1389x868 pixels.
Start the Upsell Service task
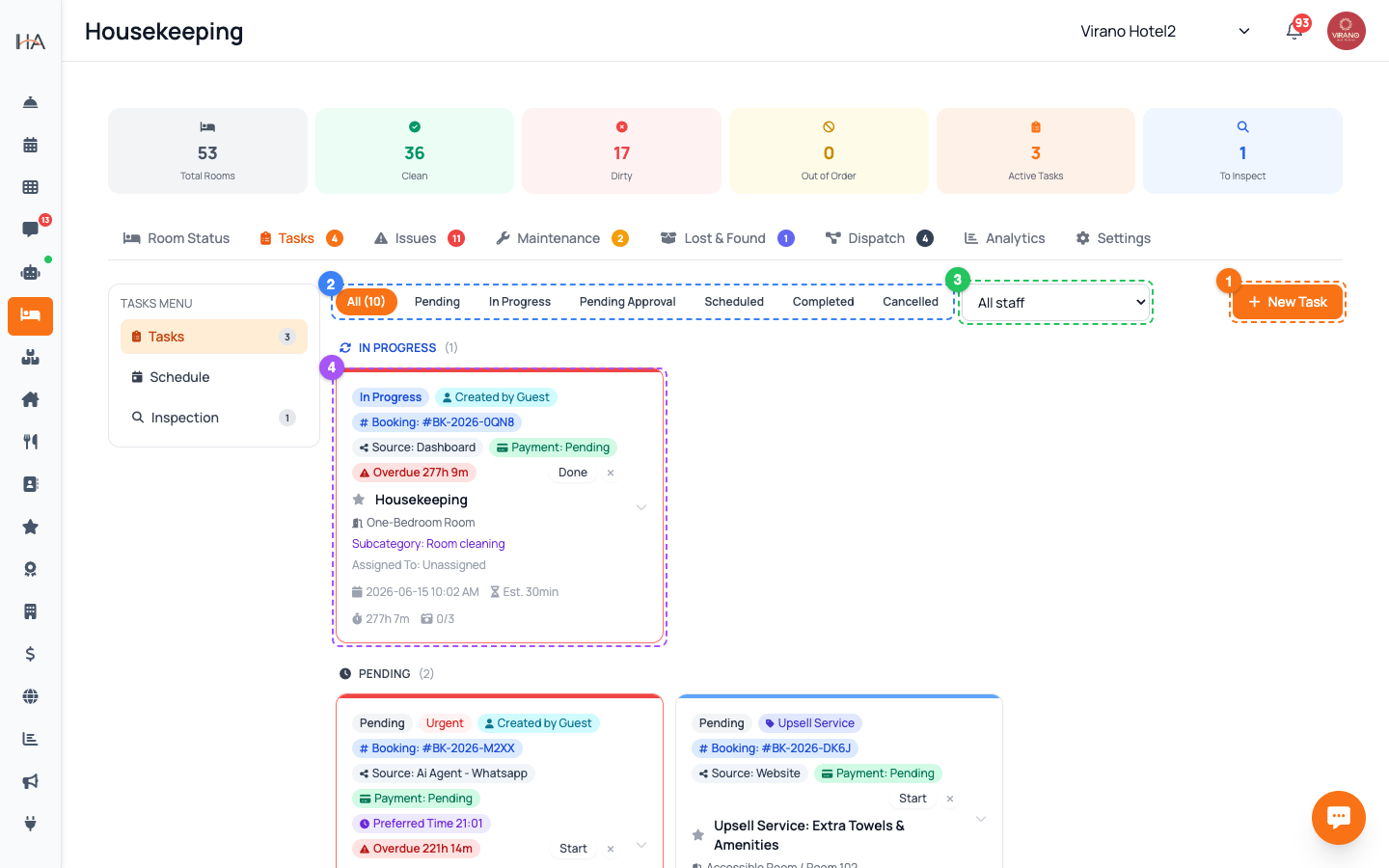click(x=912, y=799)
